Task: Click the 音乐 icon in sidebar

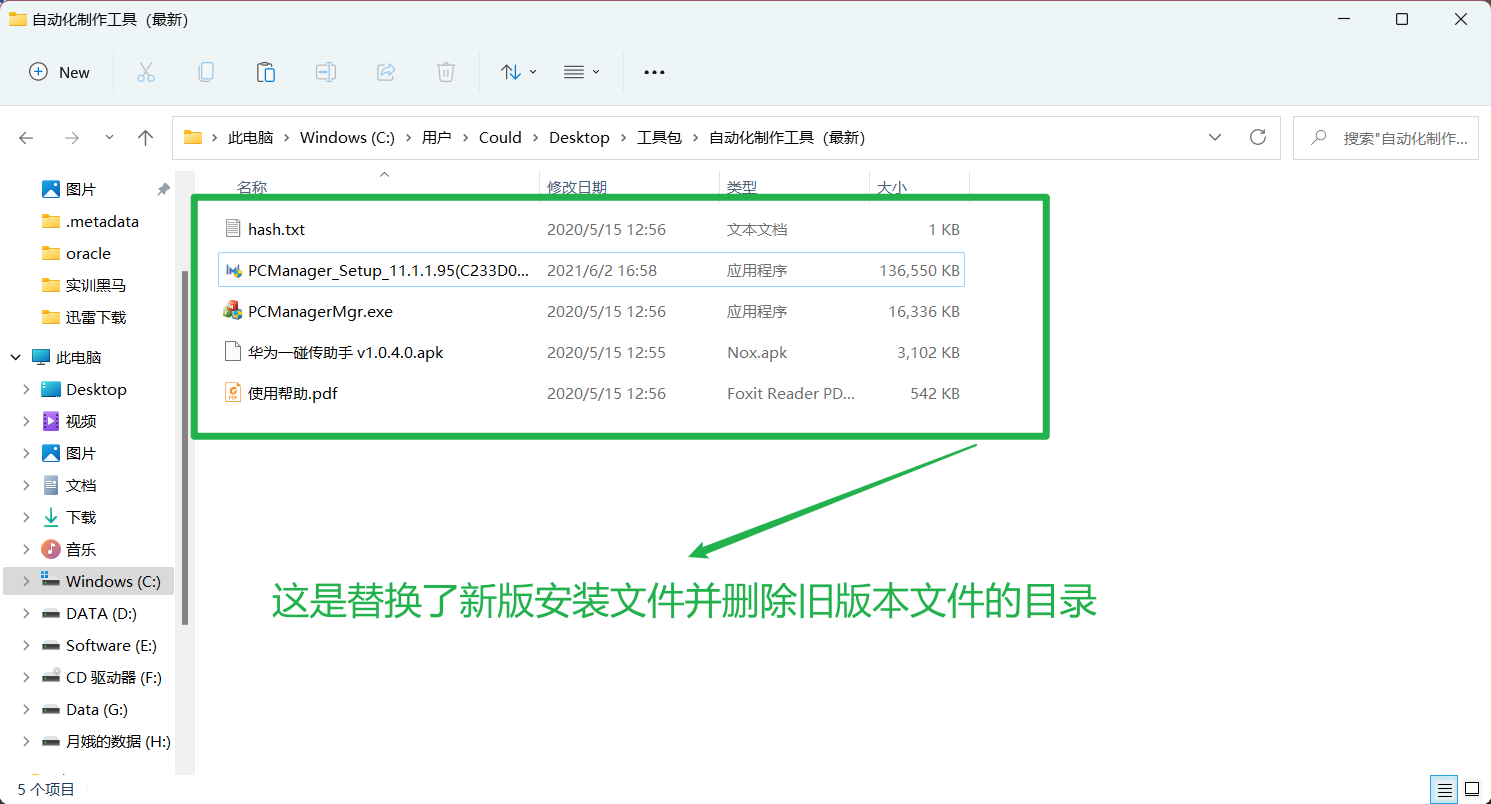Action: tap(51, 549)
